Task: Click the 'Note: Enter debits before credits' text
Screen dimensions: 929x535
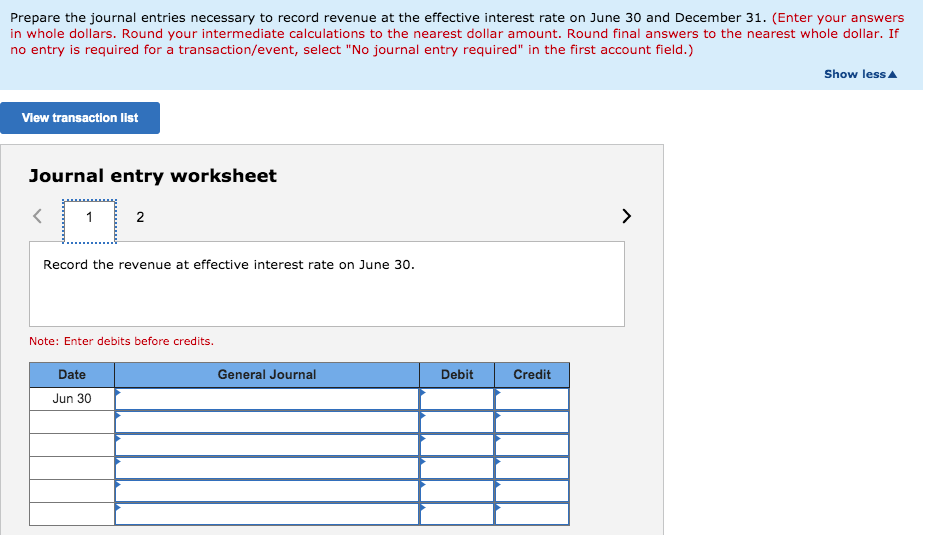Action: (x=121, y=341)
